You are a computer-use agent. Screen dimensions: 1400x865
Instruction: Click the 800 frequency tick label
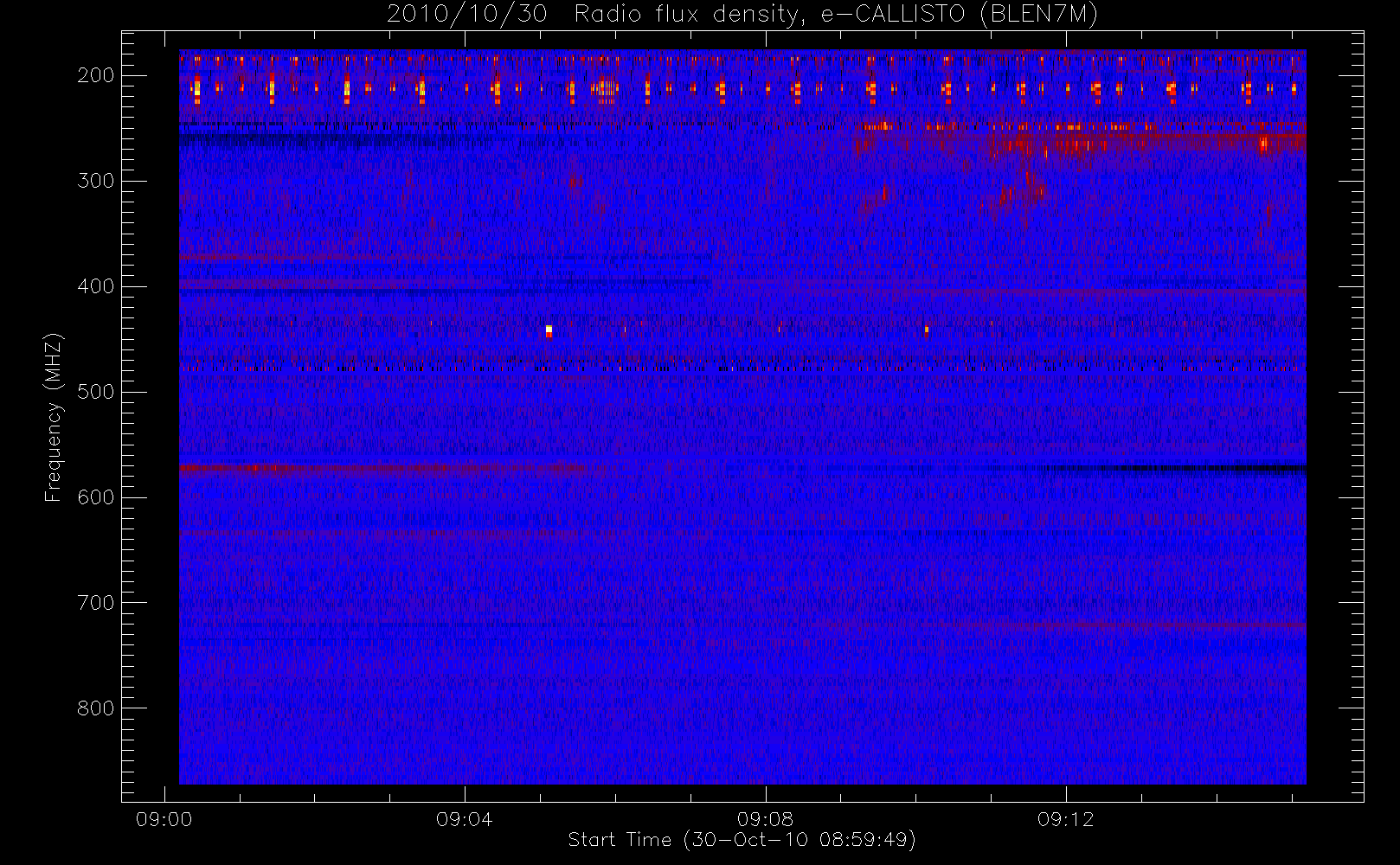coord(96,708)
